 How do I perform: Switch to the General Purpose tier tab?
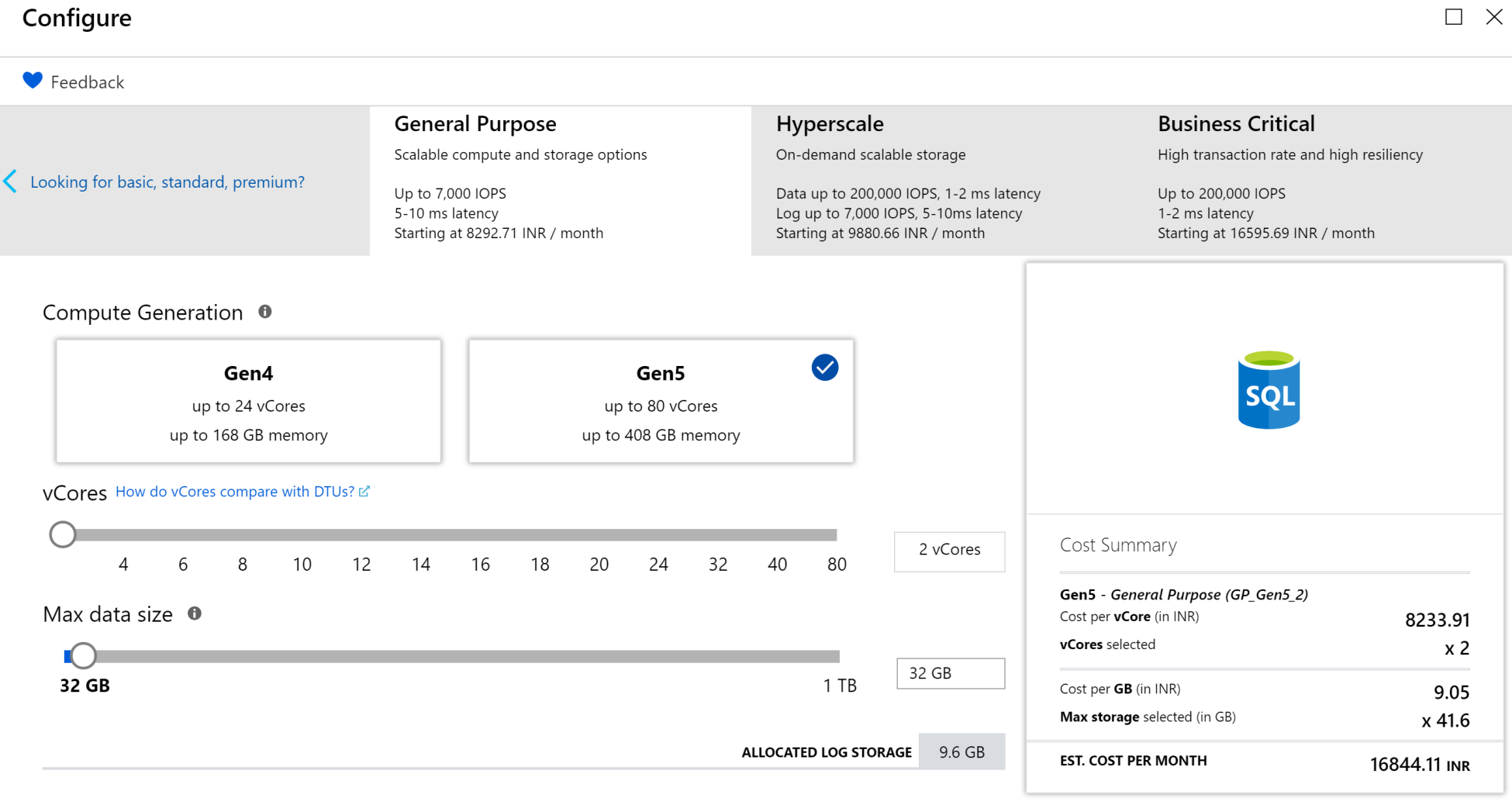561,181
